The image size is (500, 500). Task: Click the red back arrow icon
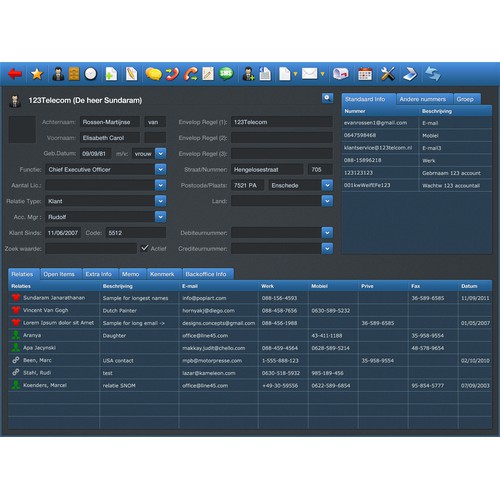pos(15,74)
